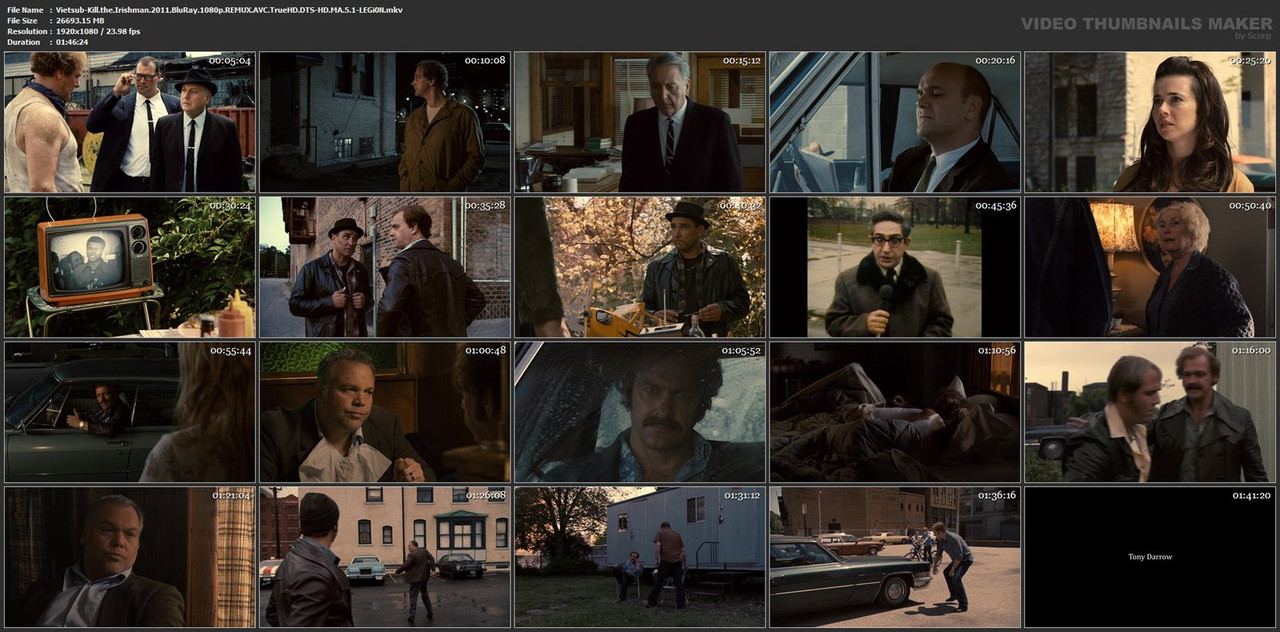Screen dimensions: 1280x632
Task: Click the duration value 01:46:24
Action: [x=72, y=42]
